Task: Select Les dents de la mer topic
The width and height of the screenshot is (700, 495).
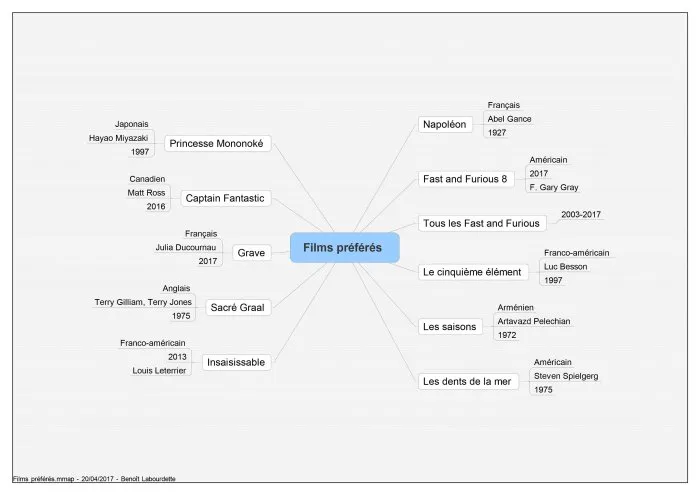Action: click(x=468, y=382)
